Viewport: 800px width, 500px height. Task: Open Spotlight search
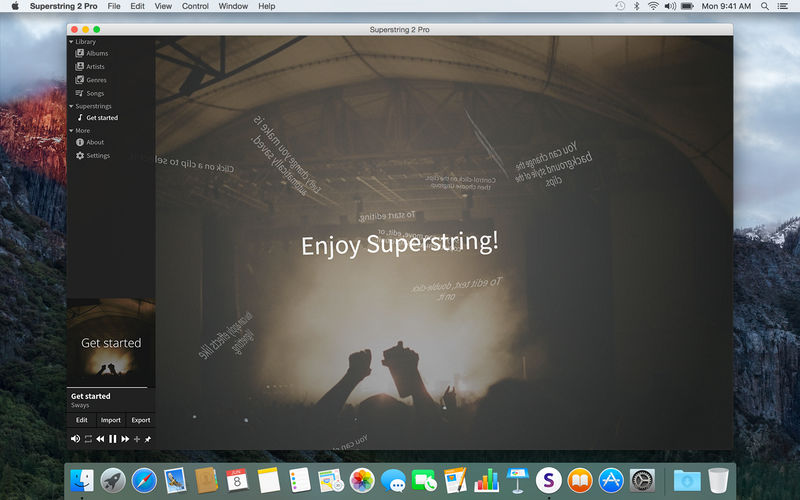[x=765, y=6]
